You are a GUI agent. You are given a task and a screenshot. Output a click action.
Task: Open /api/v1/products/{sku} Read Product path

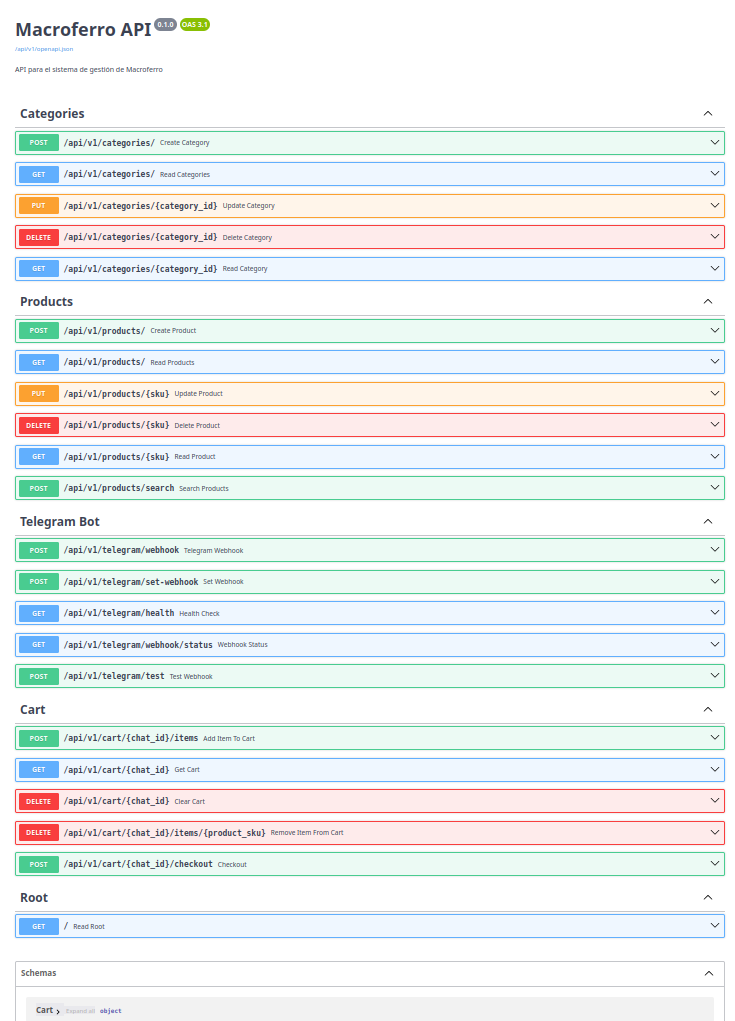pyautogui.click(x=117, y=456)
